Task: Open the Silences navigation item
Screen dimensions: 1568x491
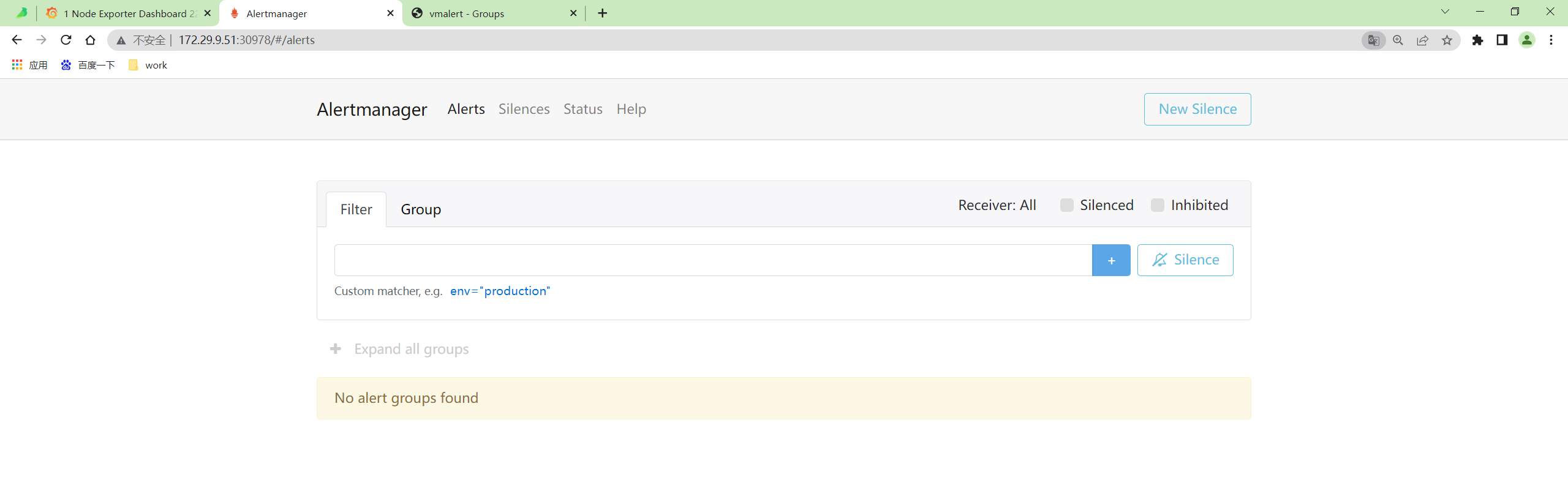Action: pyautogui.click(x=524, y=109)
